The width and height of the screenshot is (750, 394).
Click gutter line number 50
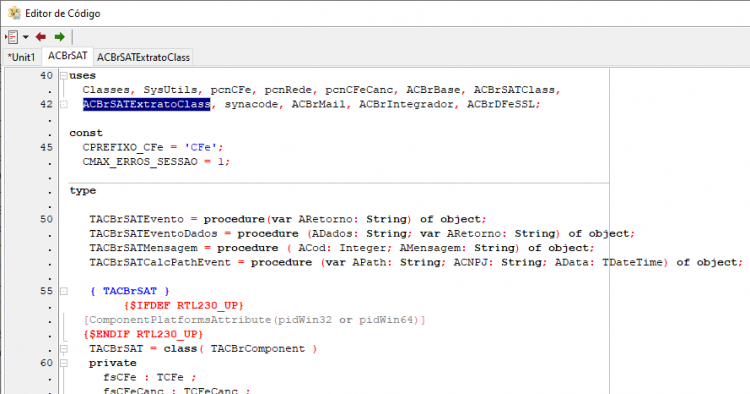46,219
